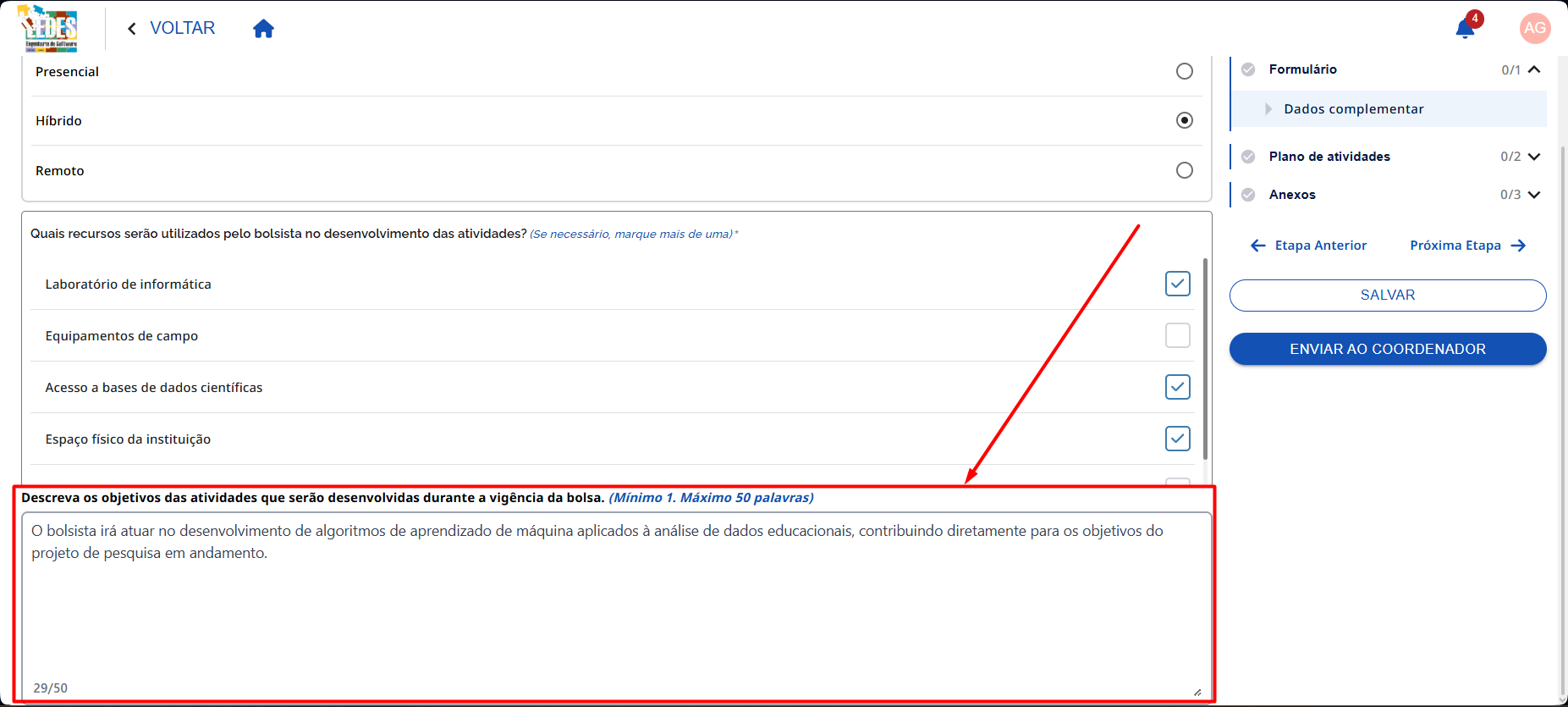Click the status check icon beside Anexos
The width and height of the screenshot is (1568, 707).
pyautogui.click(x=1248, y=195)
